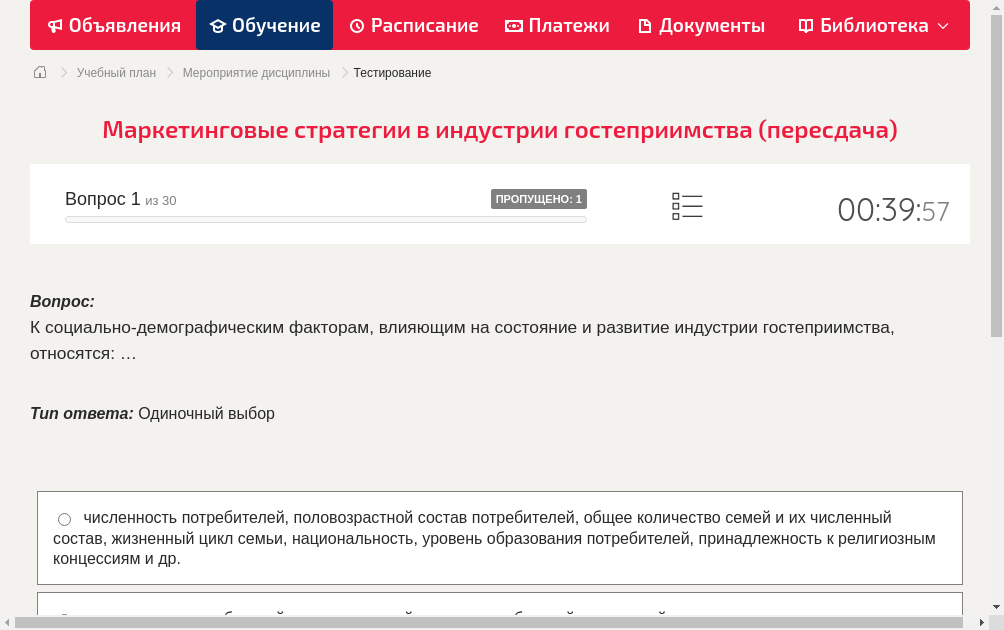Click the question progress bar
This screenshot has height=630, width=1004.
tap(325, 218)
